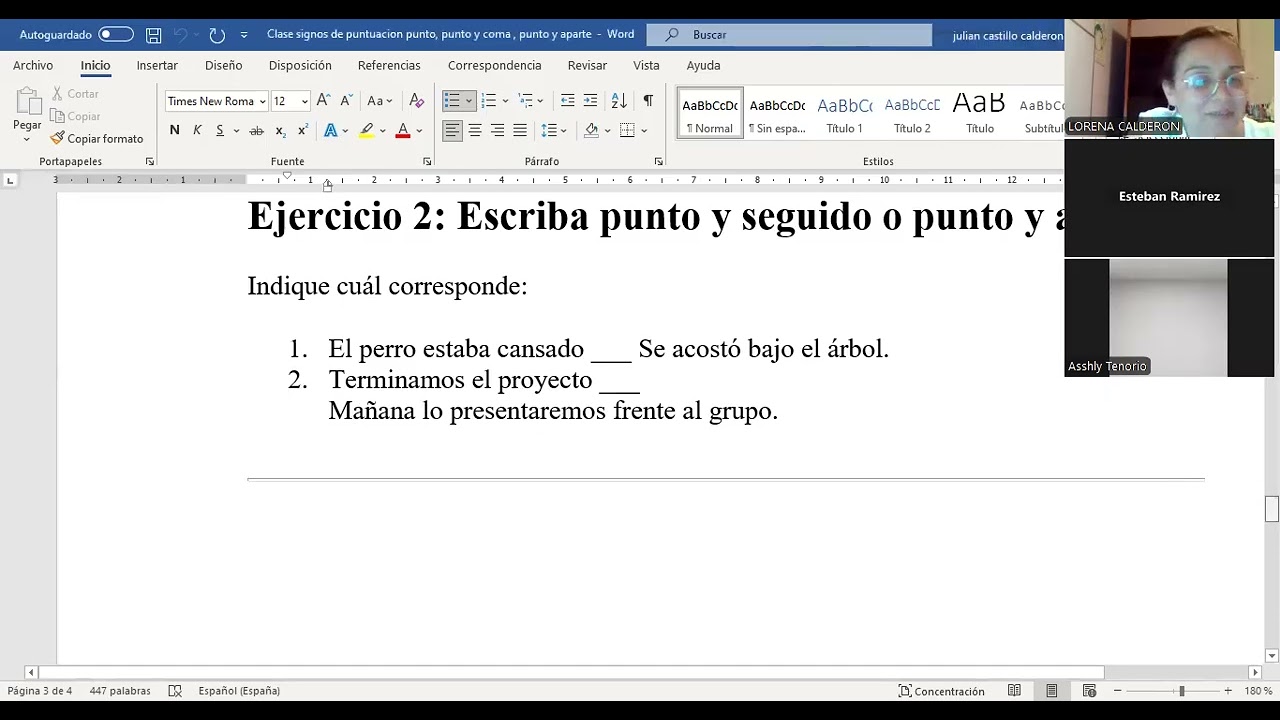Apply superscript x² formatting
This screenshot has height=720, width=1280.
tap(302, 131)
